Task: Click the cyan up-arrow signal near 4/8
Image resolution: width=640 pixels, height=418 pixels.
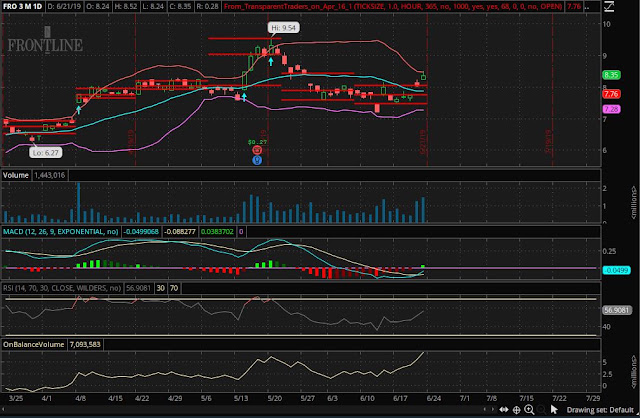Action: coord(78,110)
